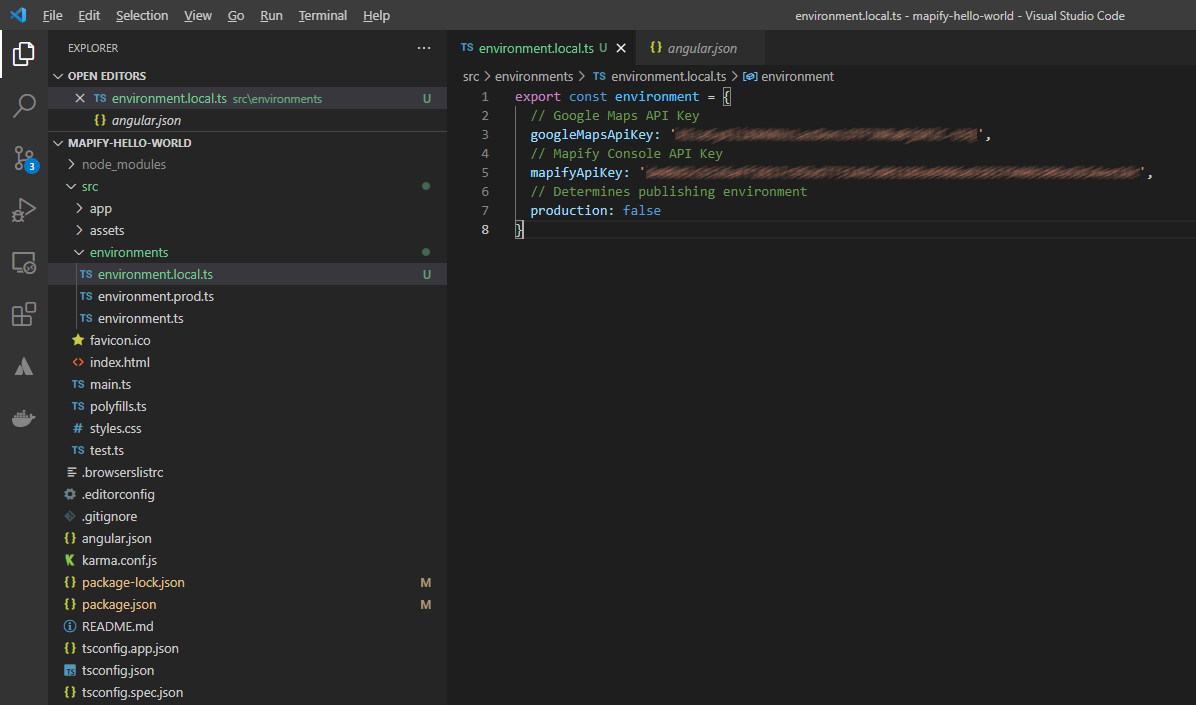This screenshot has width=1196, height=705.
Task: Collapse the src folder in the Explorer
Action: point(78,185)
